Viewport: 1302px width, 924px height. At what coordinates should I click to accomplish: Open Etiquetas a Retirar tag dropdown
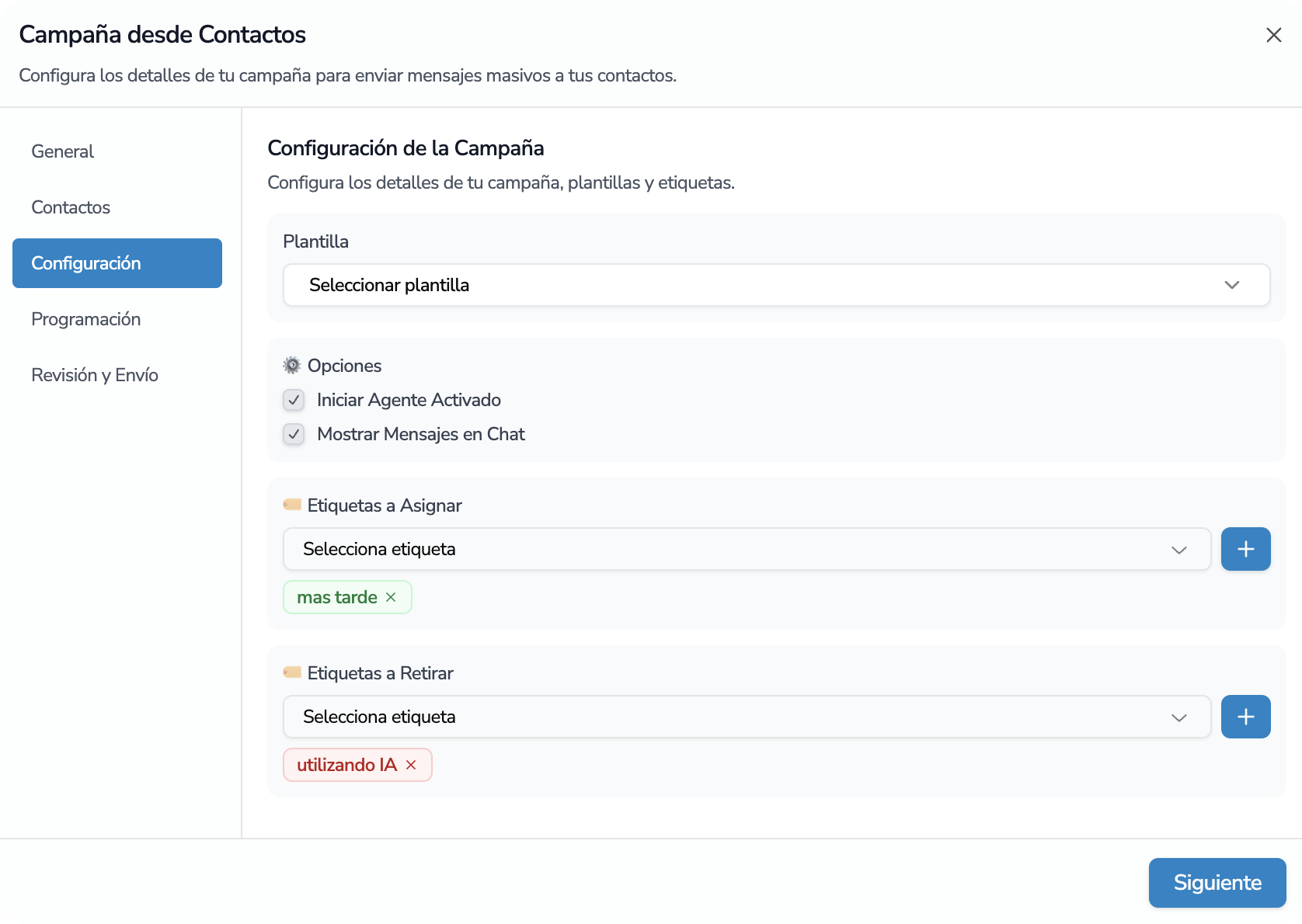[747, 717]
